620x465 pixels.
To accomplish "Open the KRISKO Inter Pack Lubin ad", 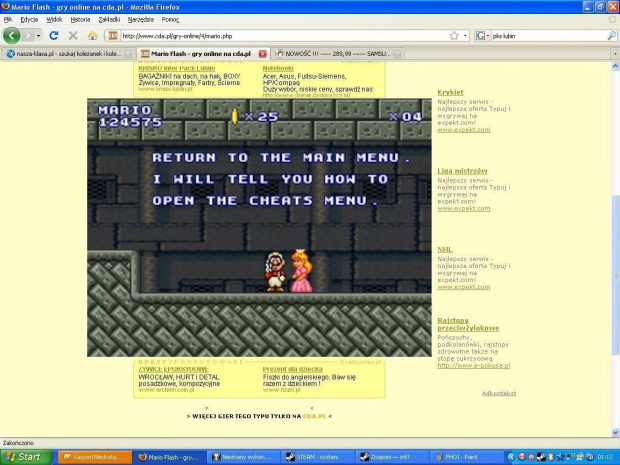I will click(x=177, y=68).
